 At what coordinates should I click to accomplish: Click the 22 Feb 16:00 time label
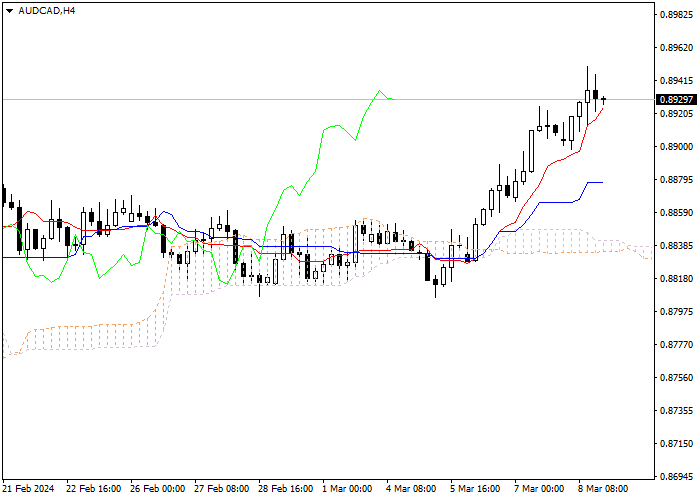pyautogui.click(x=93, y=489)
